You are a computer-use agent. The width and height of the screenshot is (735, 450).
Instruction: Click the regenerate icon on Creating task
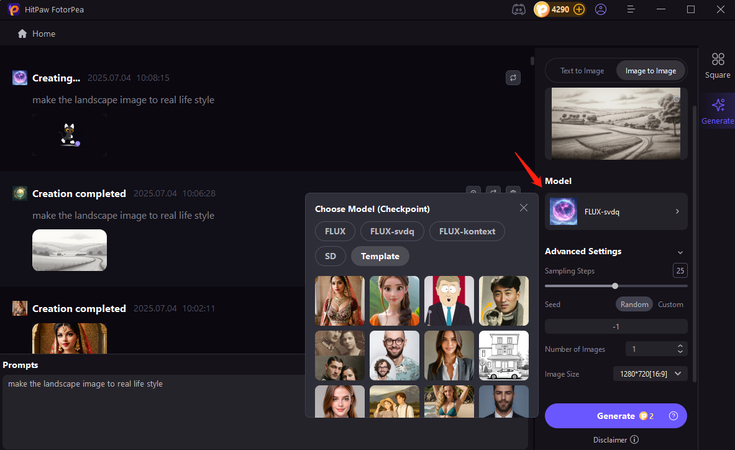tap(513, 78)
